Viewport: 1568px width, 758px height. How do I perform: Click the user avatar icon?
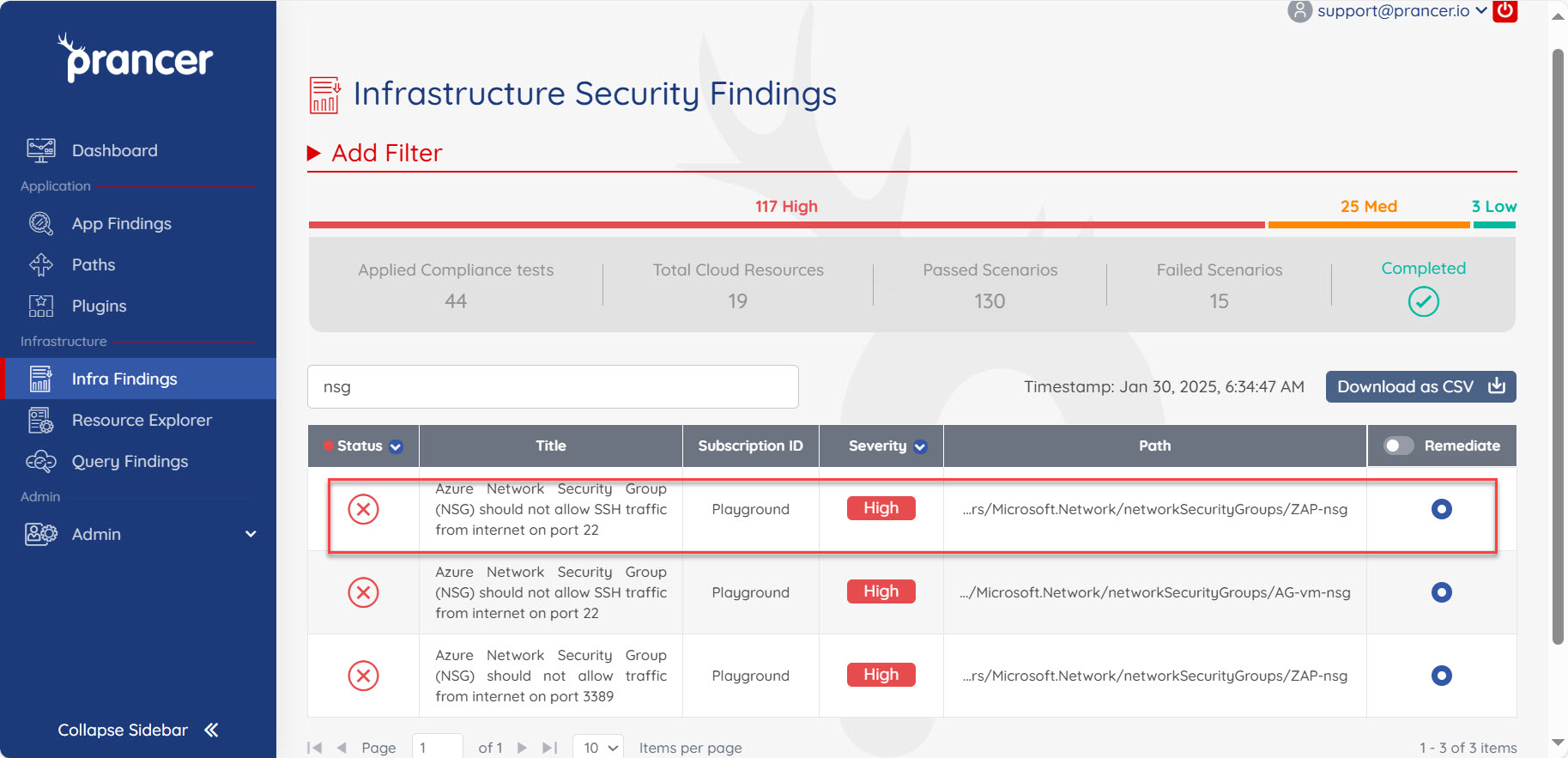[1300, 11]
